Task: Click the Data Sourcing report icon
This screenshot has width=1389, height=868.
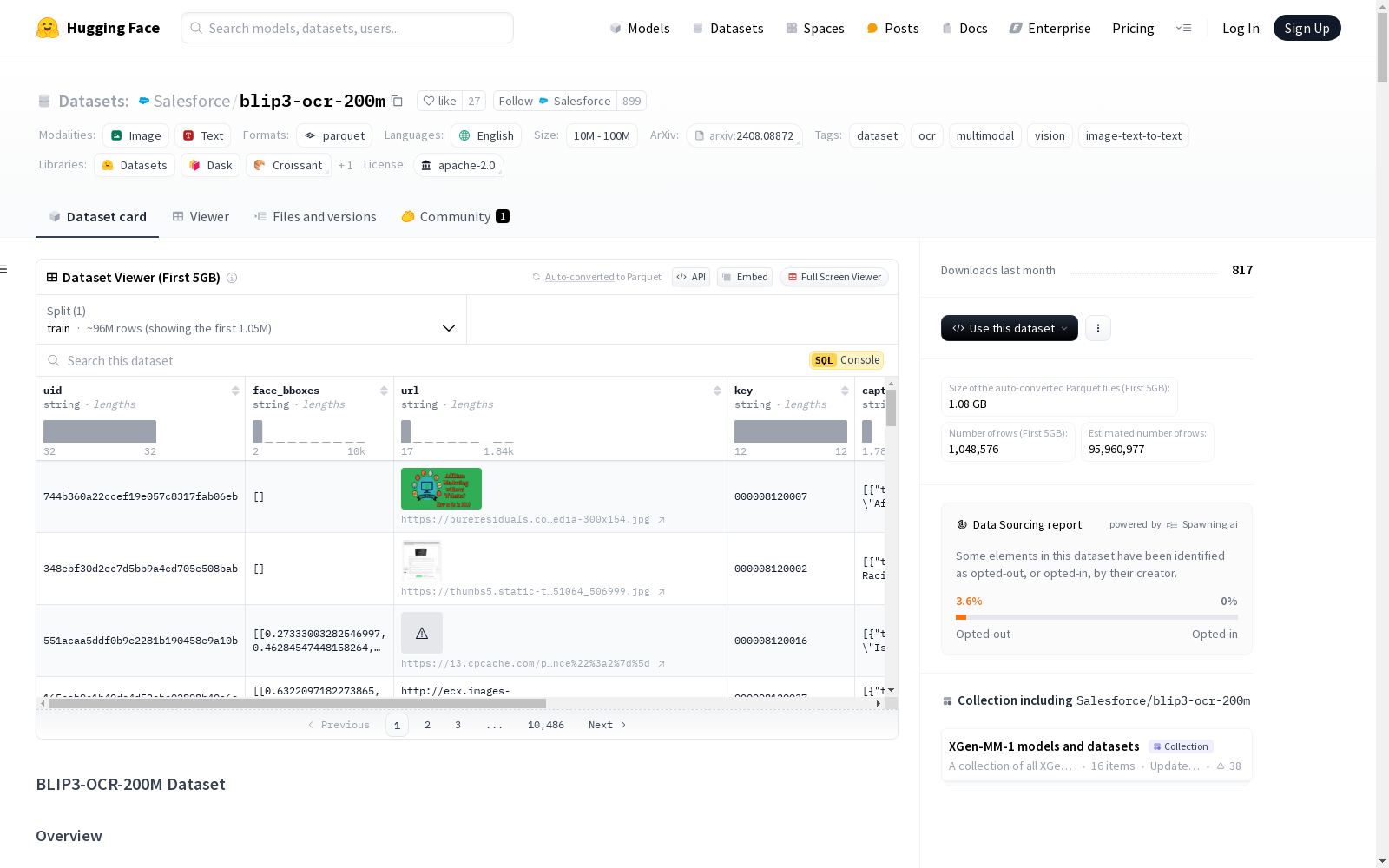Action: (962, 524)
